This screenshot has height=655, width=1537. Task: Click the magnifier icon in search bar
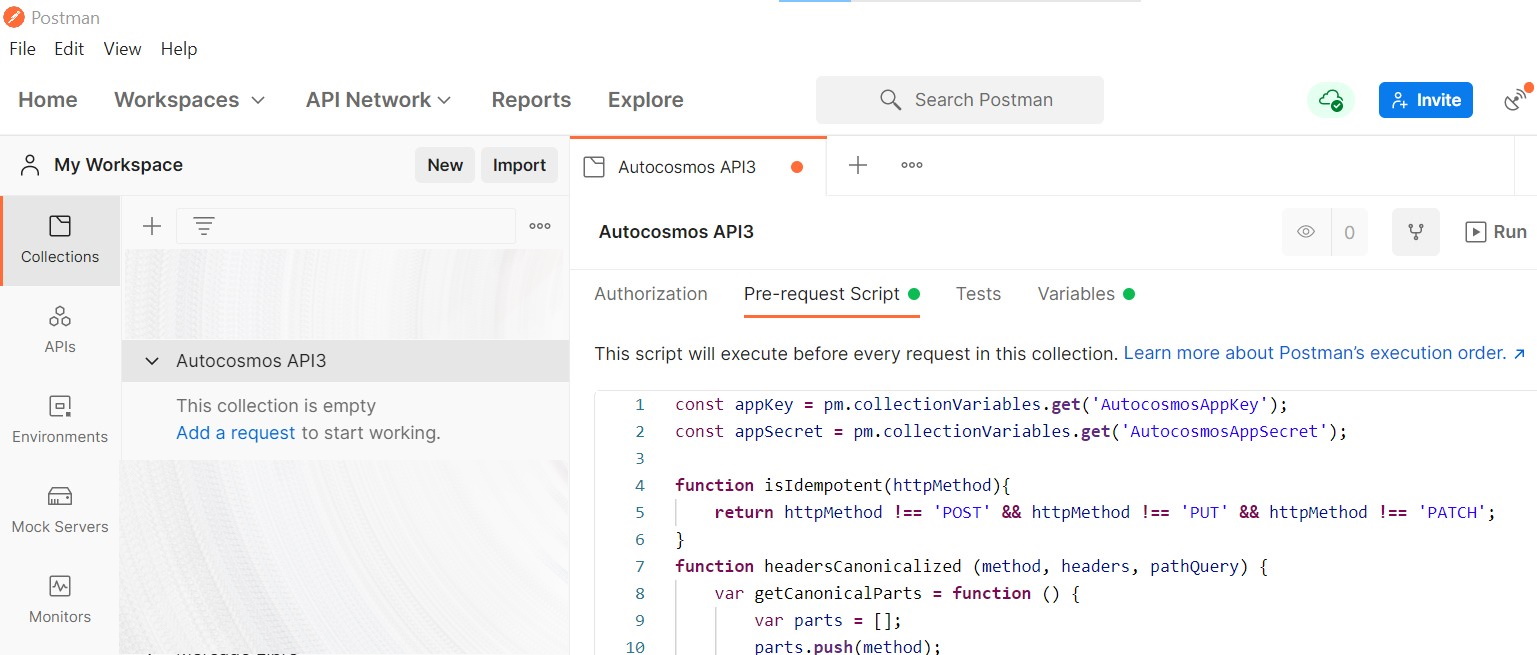point(890,100)
